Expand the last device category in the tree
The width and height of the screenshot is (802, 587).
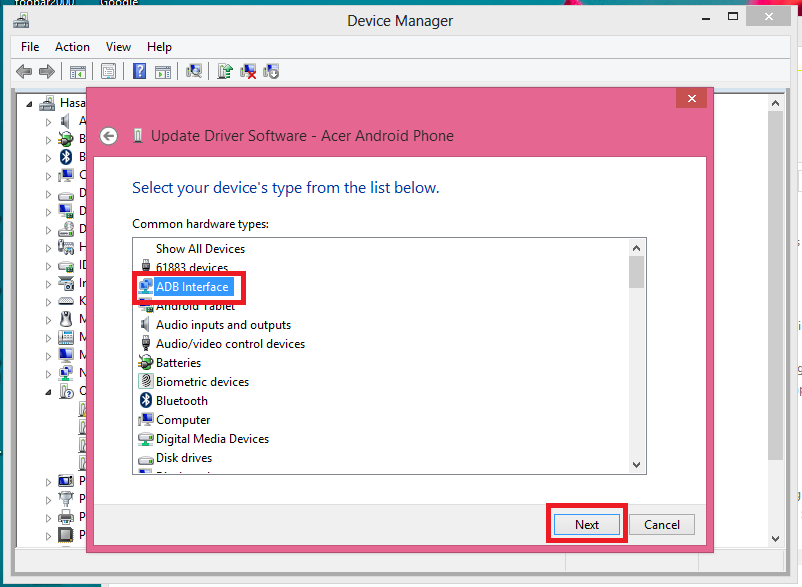48,534
